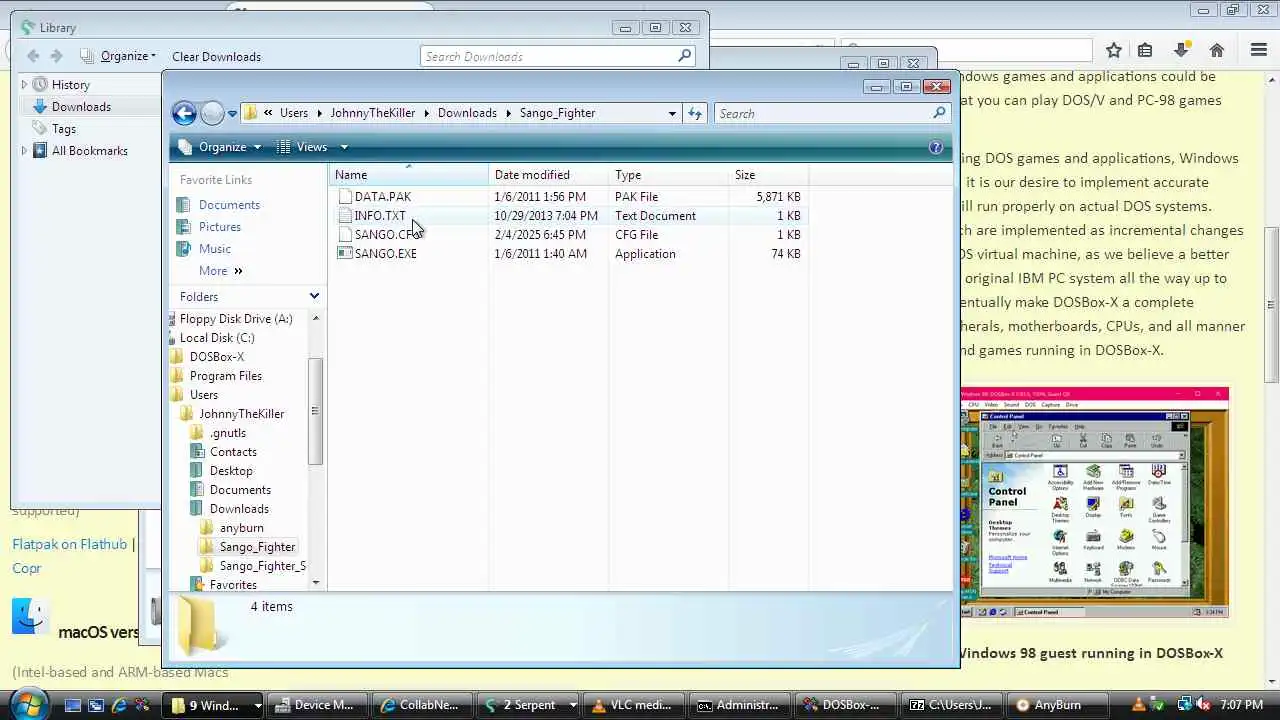Open the Views dropdown arrow
The height and width of the screenshot is (720, 1280).
pos(344,147)
